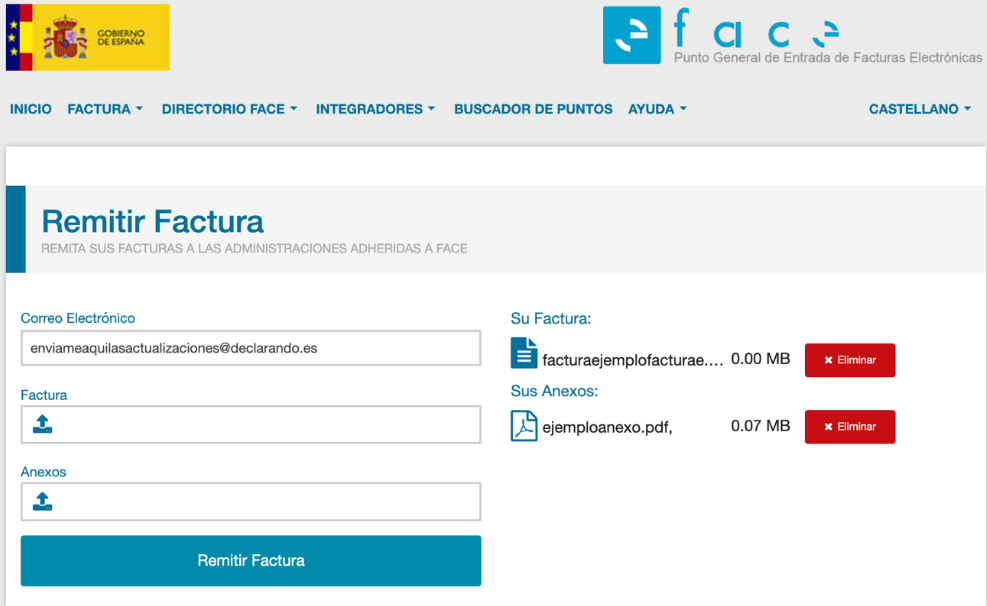
Task: Focus the Correo Electrónico input field
Action: (251, 348)
